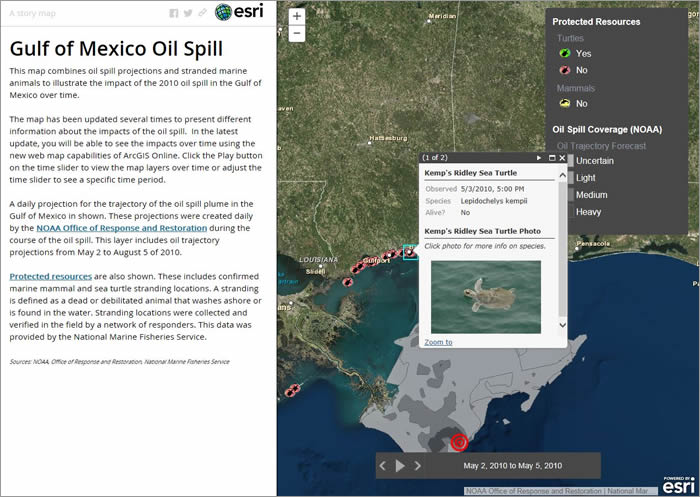Screen dimensions: 700x497
Task: Click the LOUISIANA state label on map
Action: (x=319, y=259)
